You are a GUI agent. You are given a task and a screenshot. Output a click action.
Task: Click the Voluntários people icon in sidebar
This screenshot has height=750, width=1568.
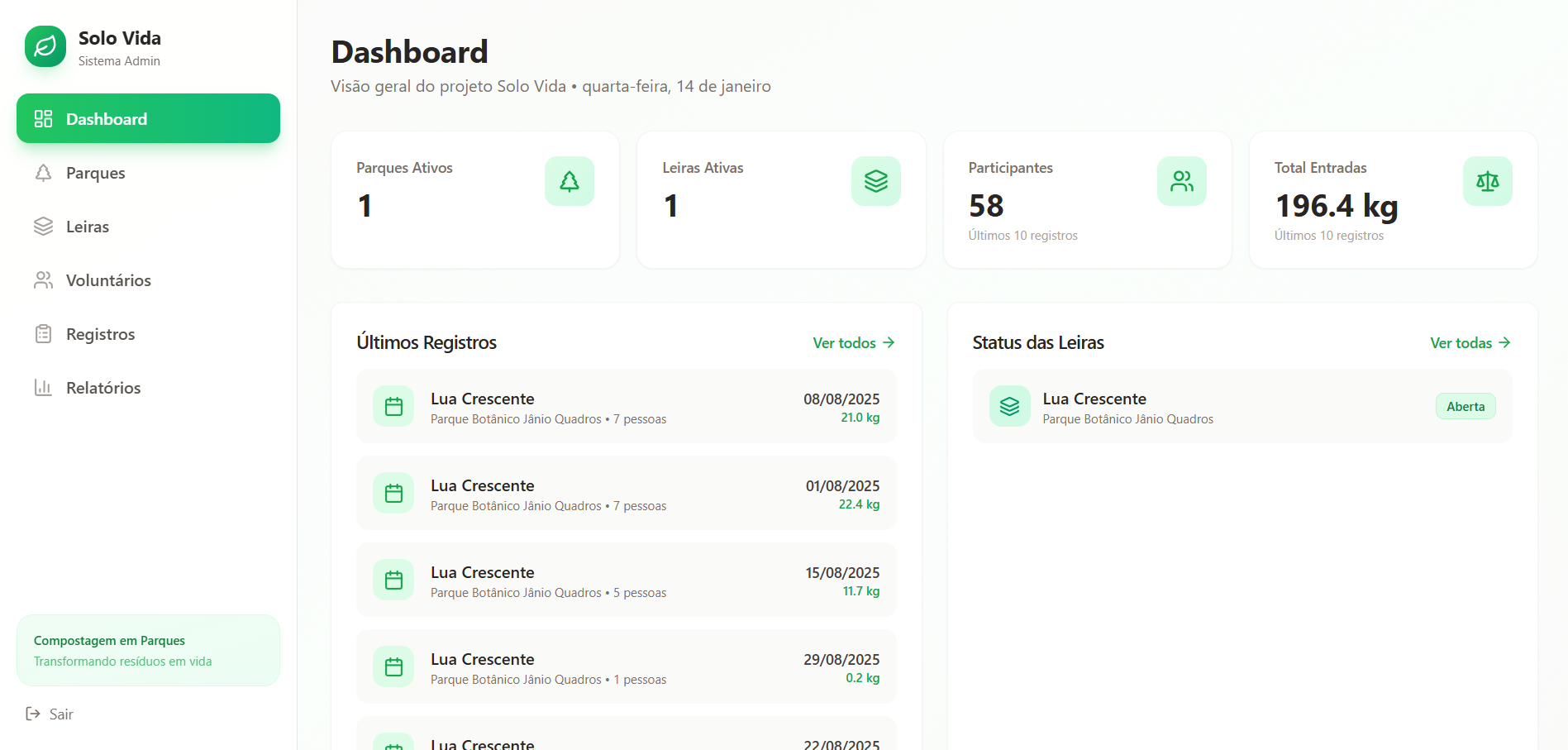(x=43, y=279)
